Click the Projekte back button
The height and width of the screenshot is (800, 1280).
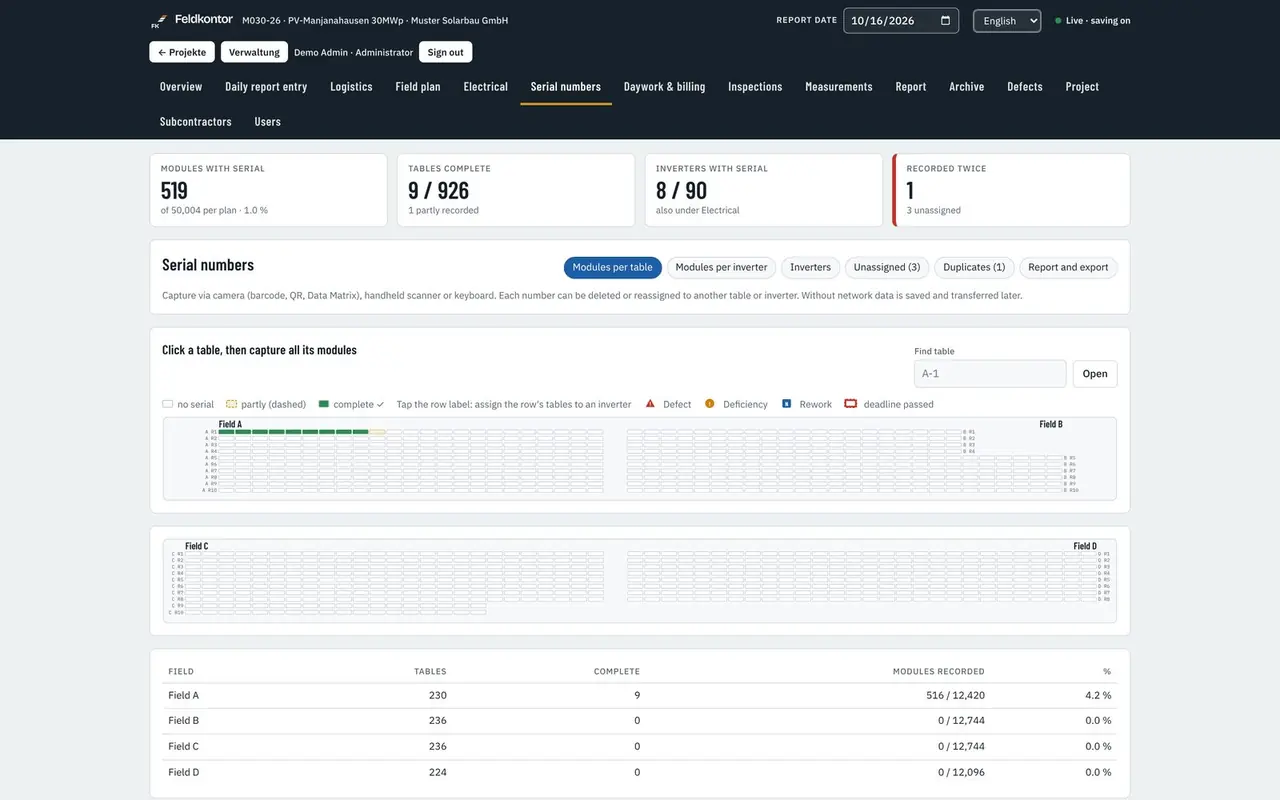(182, 52)
